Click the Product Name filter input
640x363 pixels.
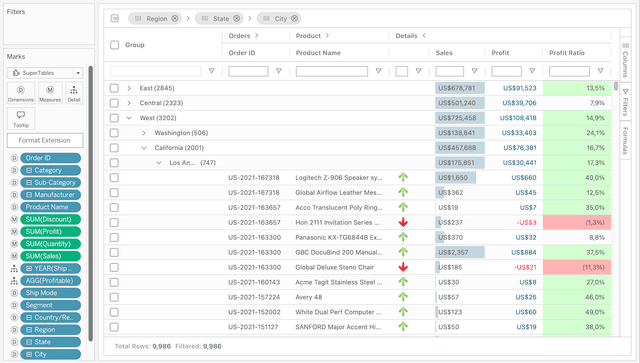click(331, 71)
